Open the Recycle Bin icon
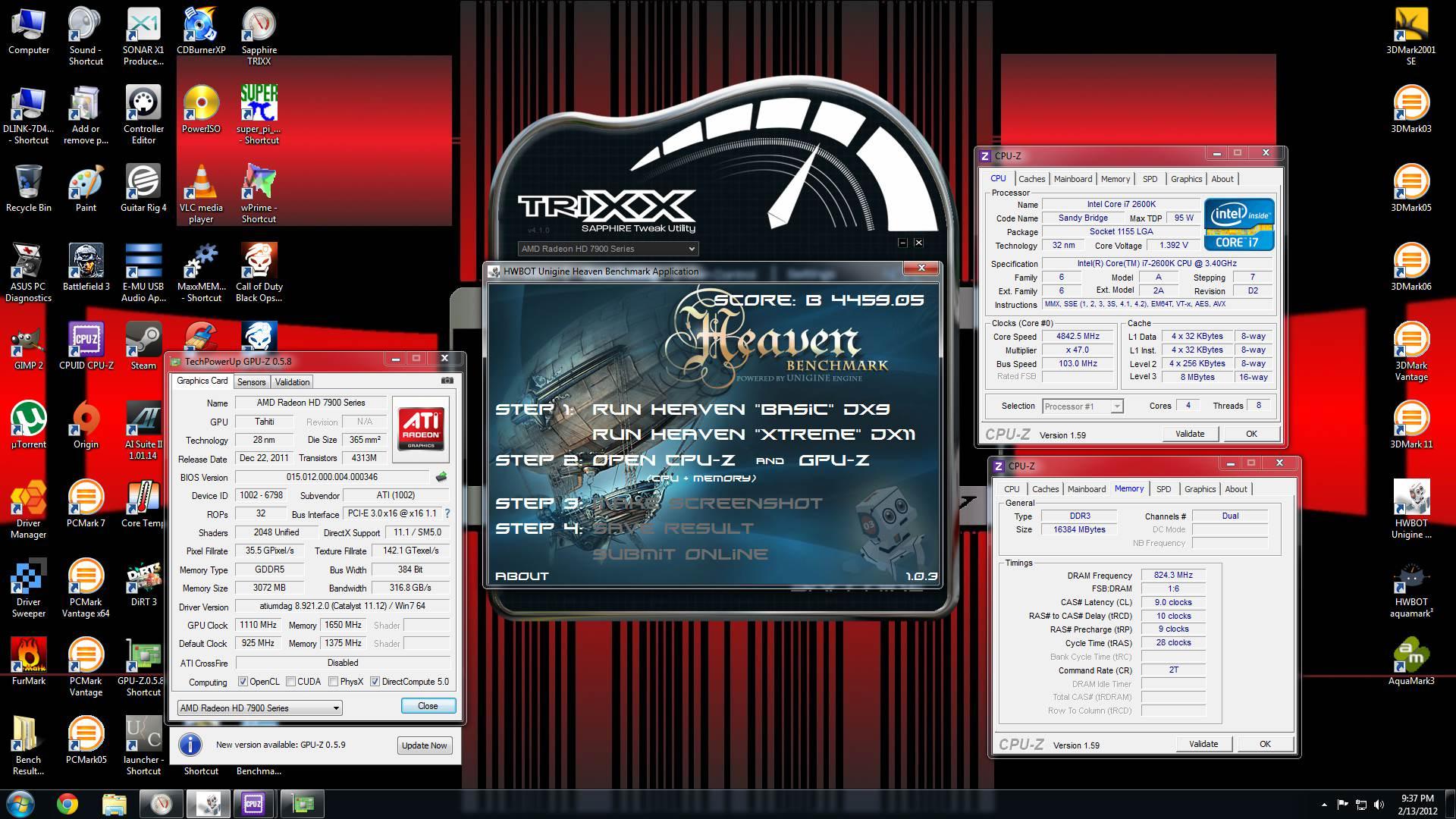 29,189
